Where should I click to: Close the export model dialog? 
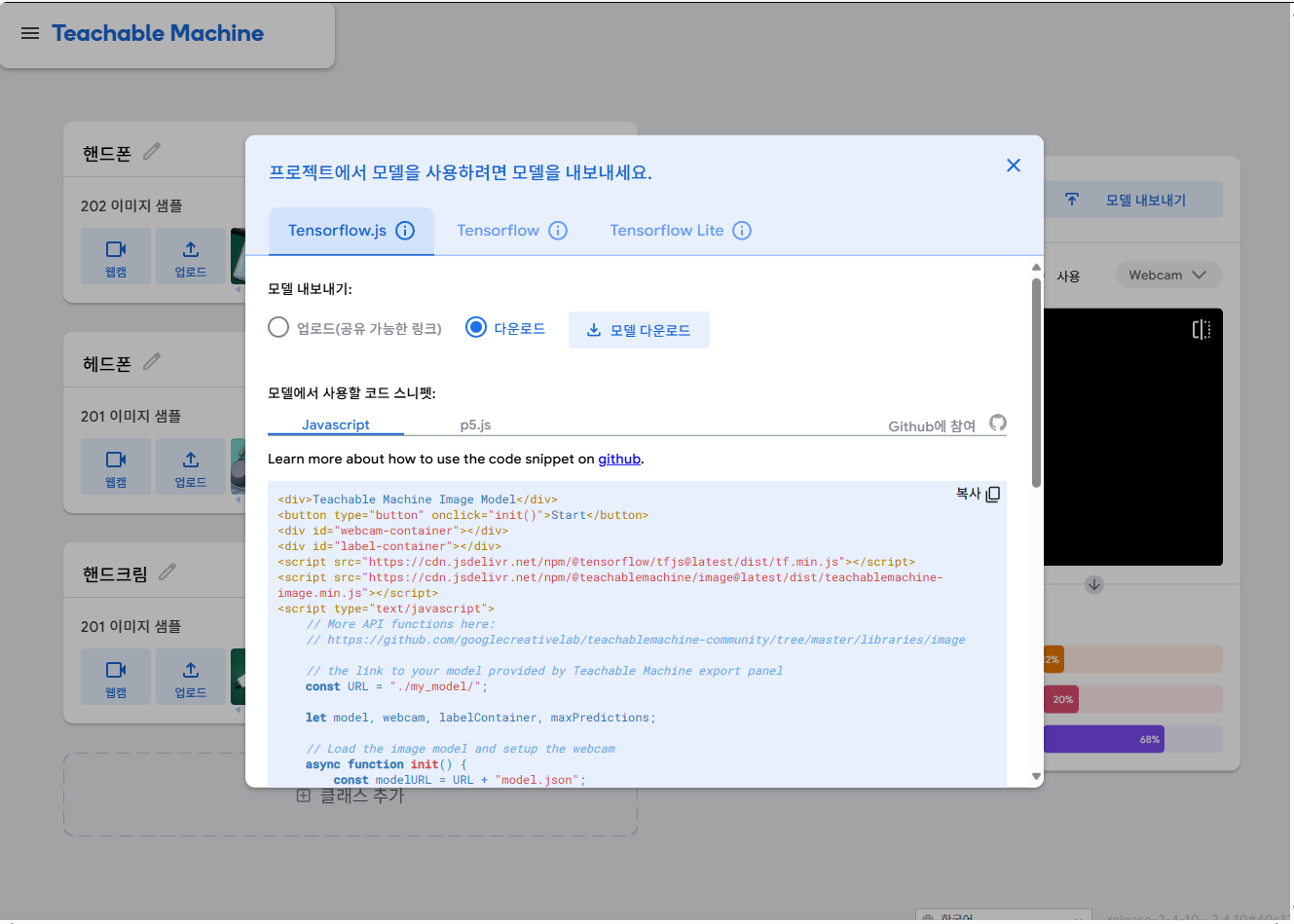pyautogui.click(x=1014, y=166)
